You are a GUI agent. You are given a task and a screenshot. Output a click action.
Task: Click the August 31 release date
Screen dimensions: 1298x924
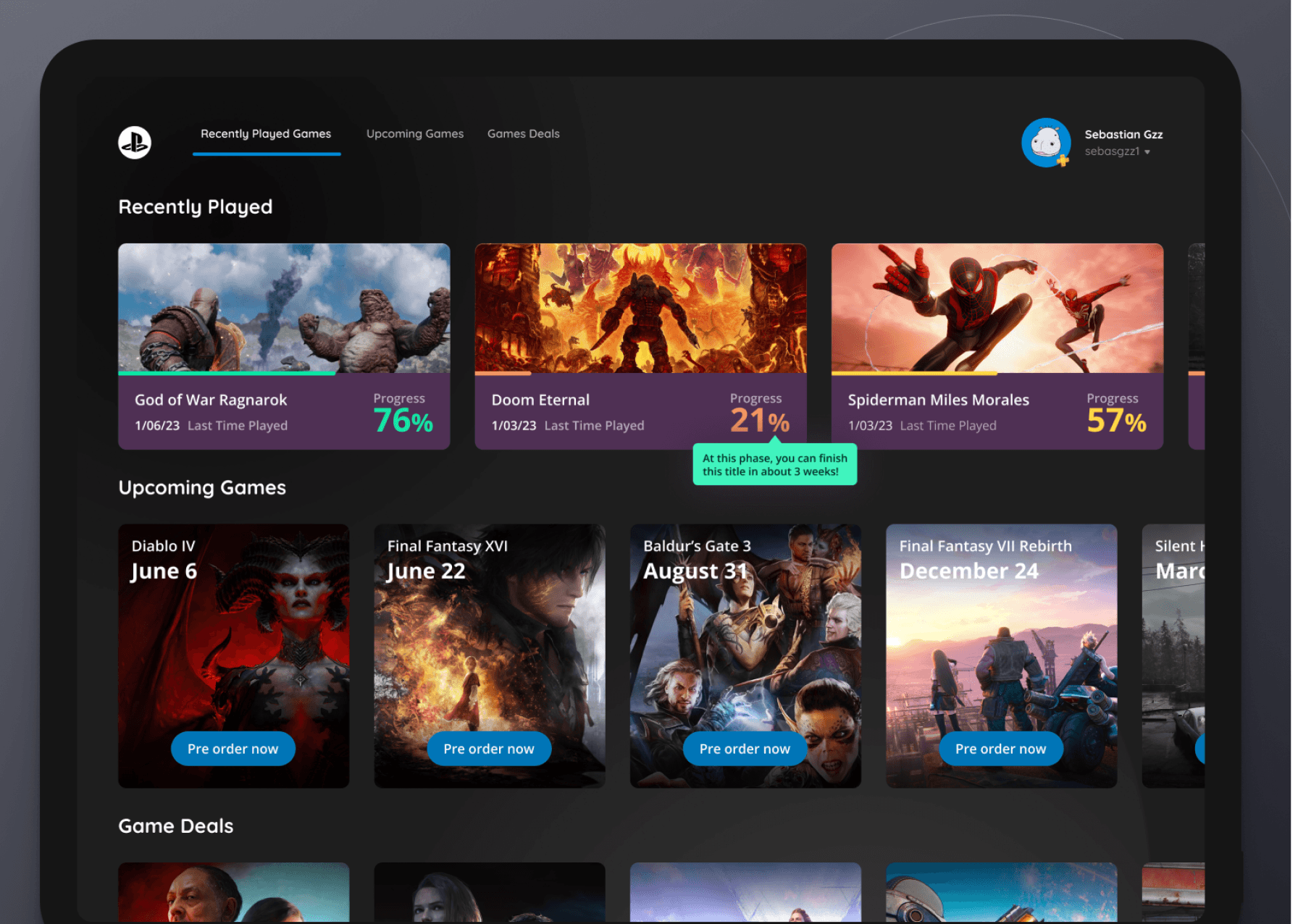695,571
